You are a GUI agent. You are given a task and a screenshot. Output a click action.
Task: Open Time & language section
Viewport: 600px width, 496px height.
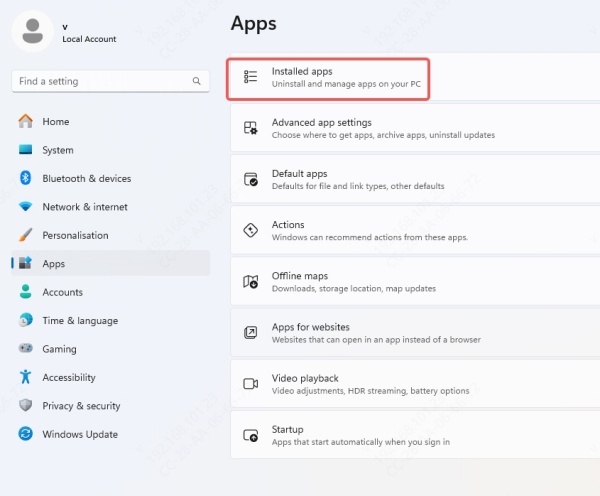tap(111, 320)
